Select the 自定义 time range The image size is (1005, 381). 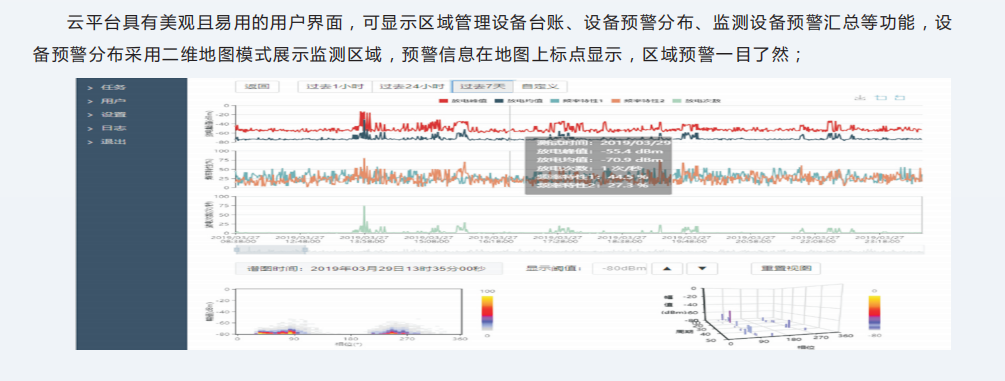coord(540,87)
